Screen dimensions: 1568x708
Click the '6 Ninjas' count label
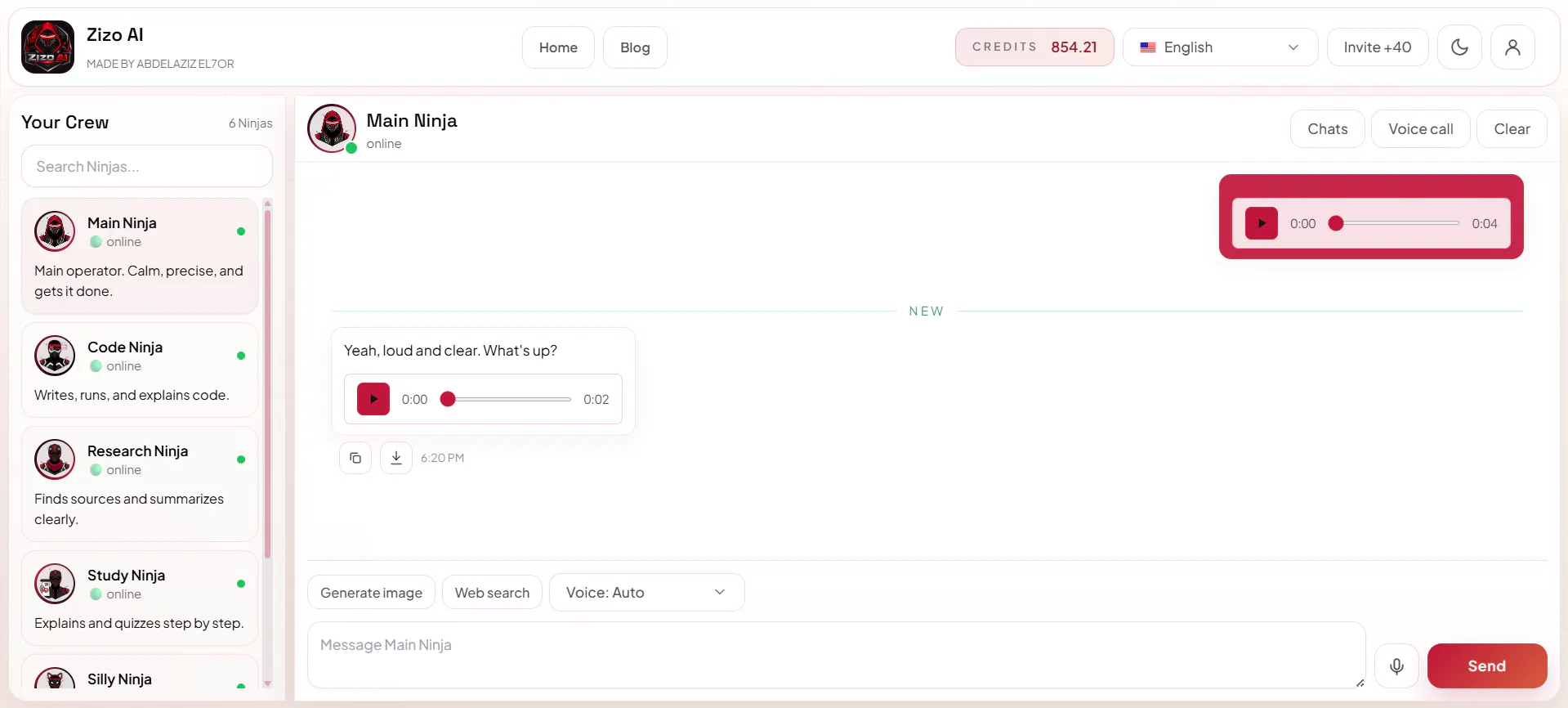251,123
